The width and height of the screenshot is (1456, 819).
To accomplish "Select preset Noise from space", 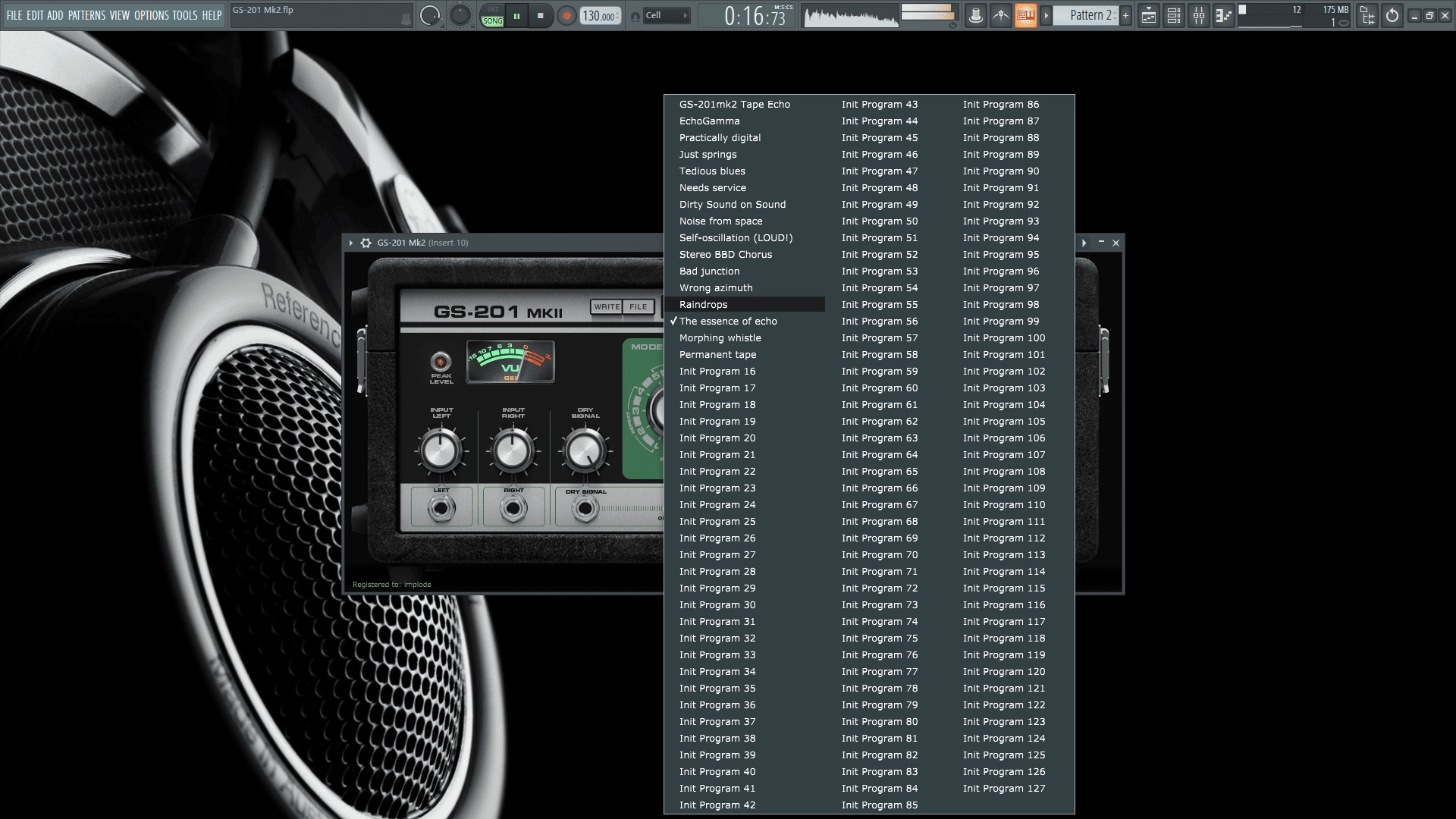I will click(745, 221).
